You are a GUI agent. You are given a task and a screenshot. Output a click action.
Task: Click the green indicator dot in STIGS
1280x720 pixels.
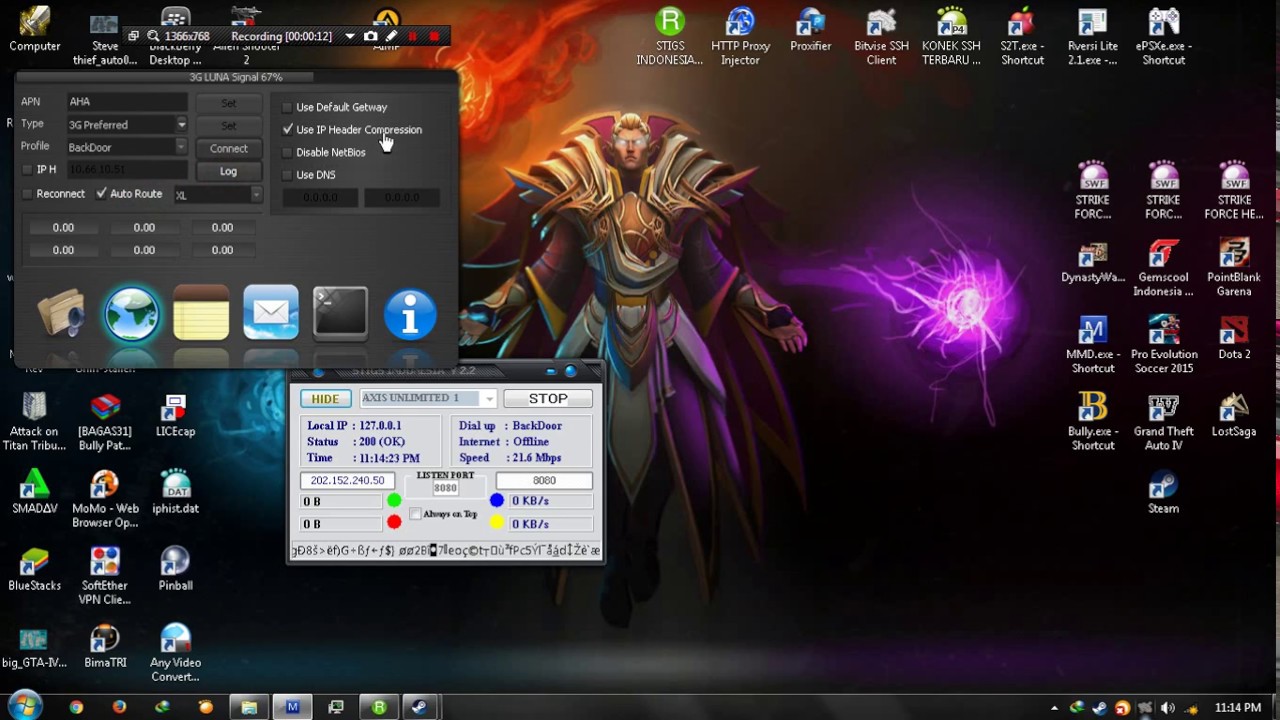pyautogui.click(x=394, y=500)
